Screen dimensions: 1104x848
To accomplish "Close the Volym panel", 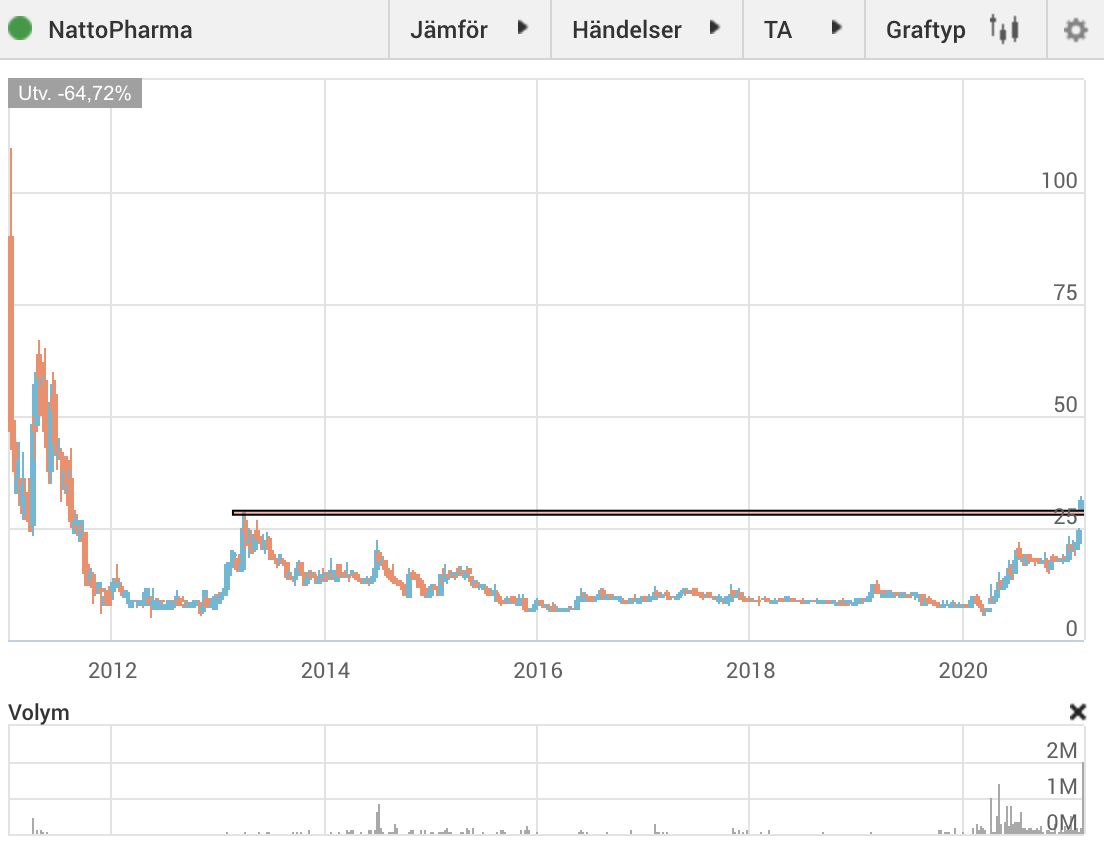I will pyautogui.click(x=1077, y=712).
